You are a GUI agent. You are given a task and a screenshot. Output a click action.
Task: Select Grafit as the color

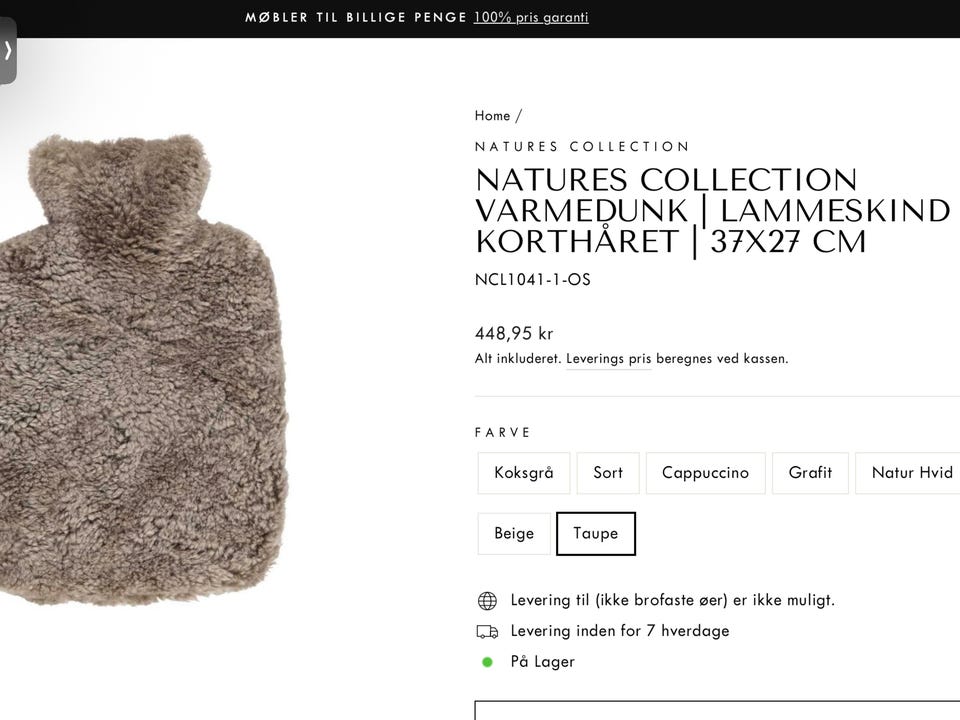tap(810, 473)
